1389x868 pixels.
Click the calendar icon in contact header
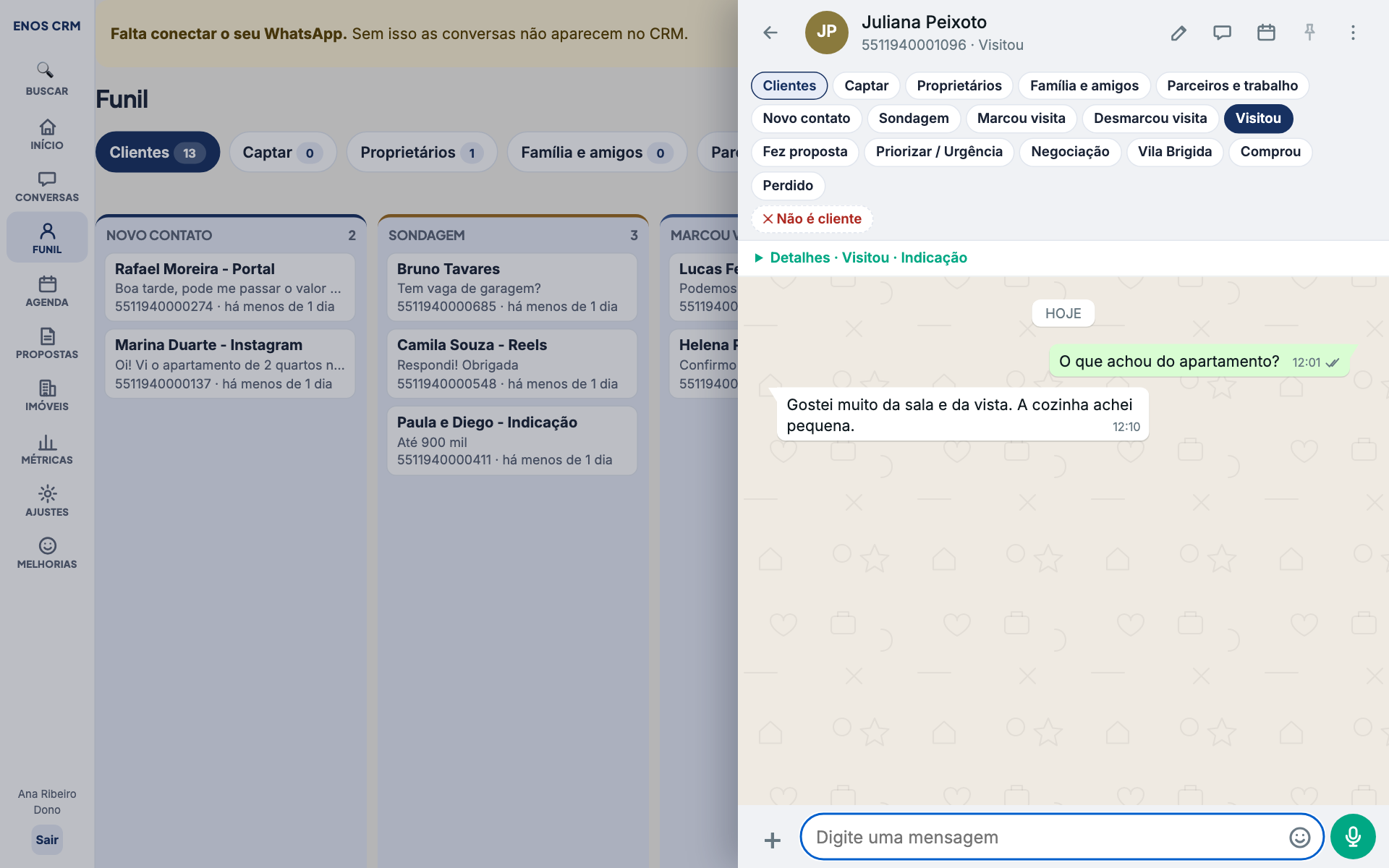coord(1266,33)
